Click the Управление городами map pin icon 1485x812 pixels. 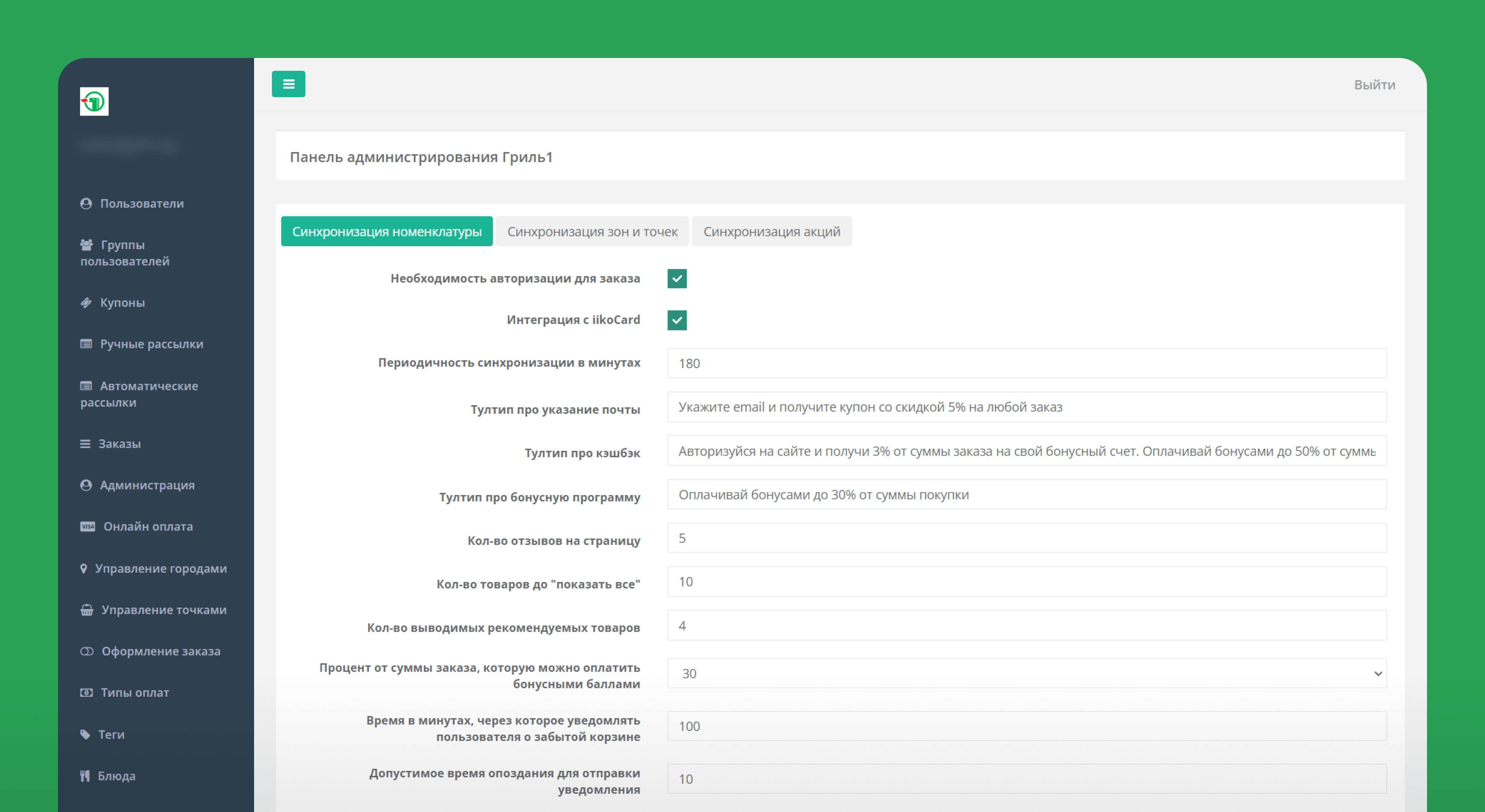(84, 568)
